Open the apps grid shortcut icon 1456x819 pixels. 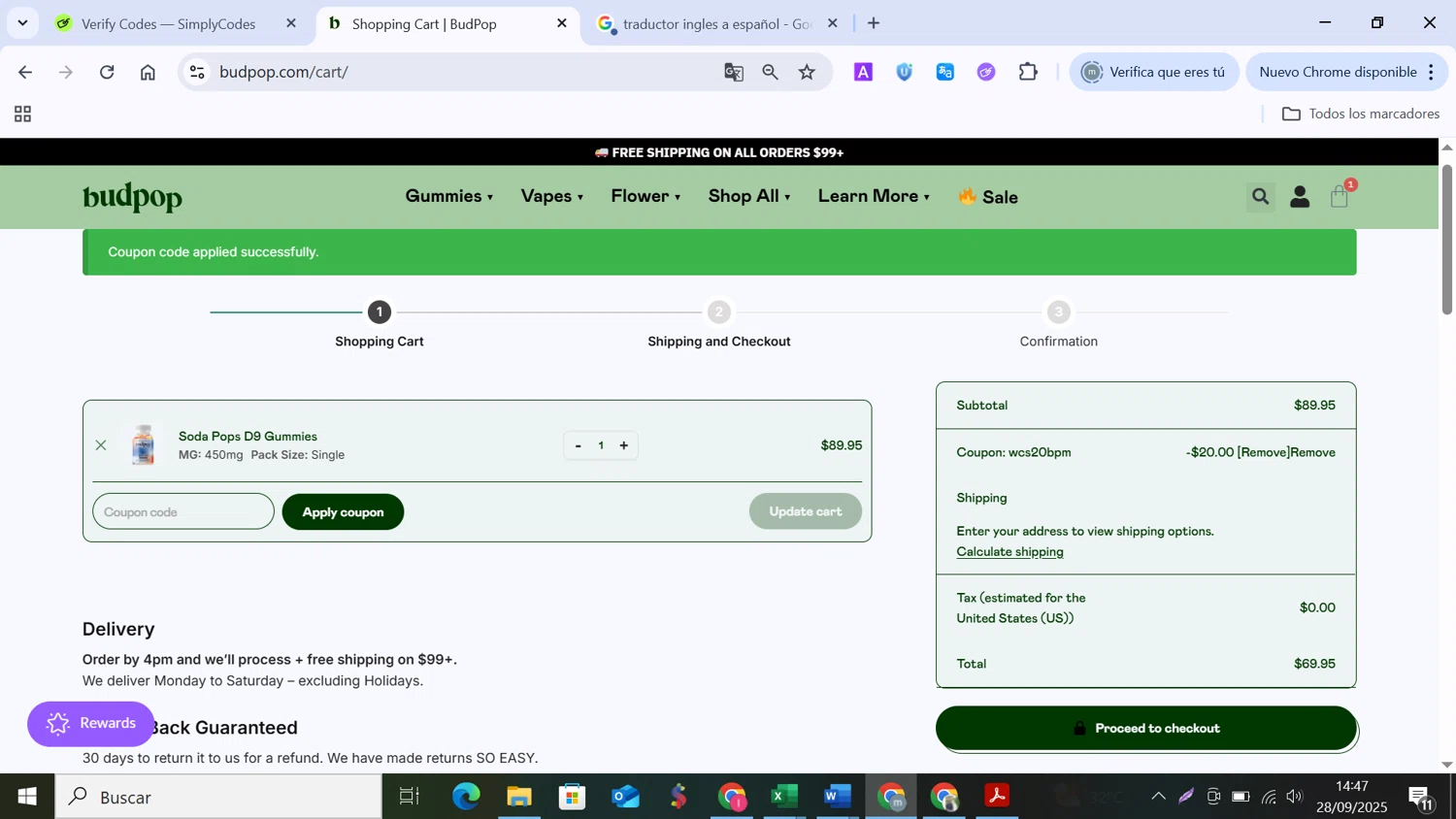point(23,115)
